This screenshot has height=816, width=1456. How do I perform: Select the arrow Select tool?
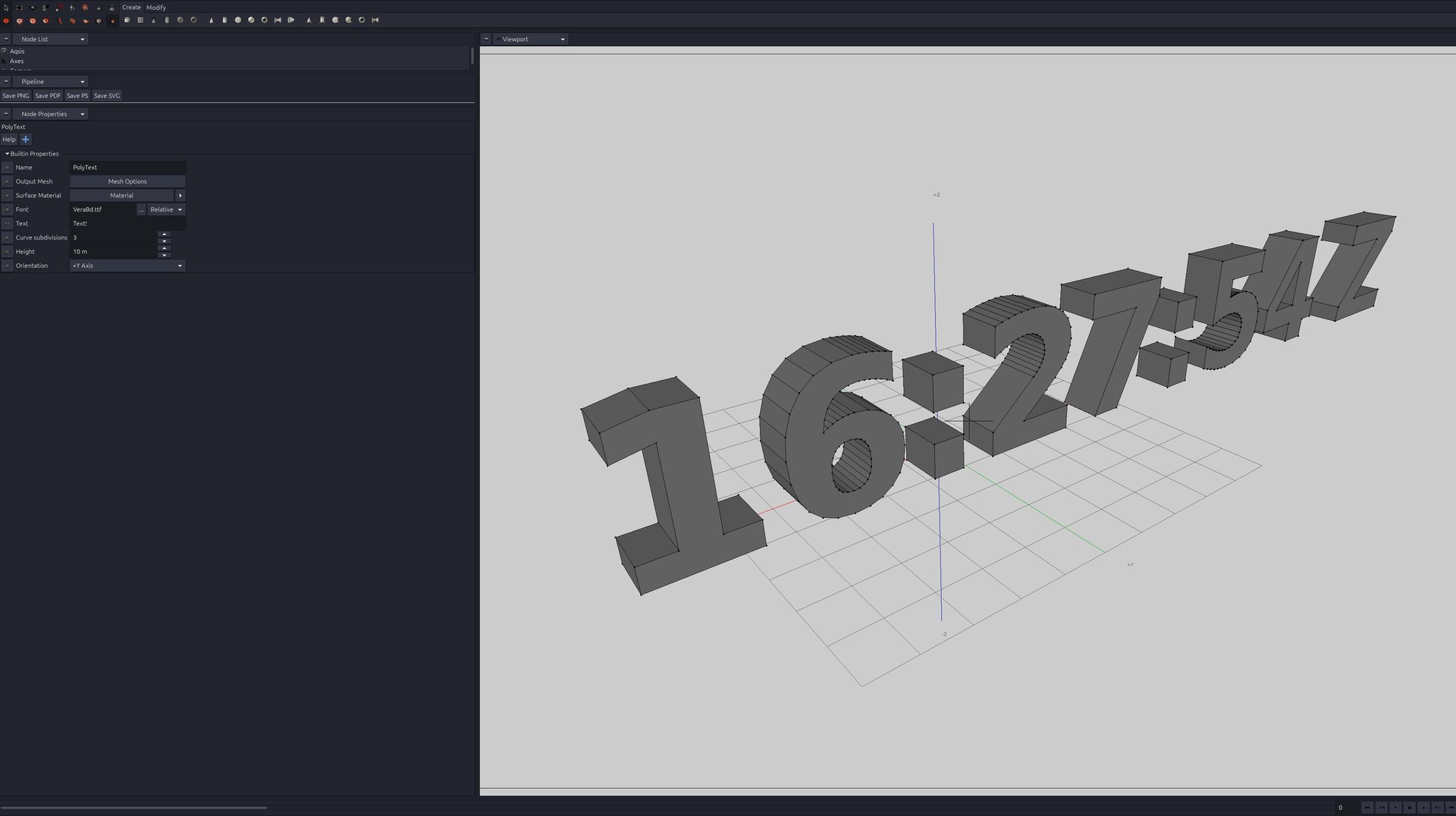(x=6, y=8)
